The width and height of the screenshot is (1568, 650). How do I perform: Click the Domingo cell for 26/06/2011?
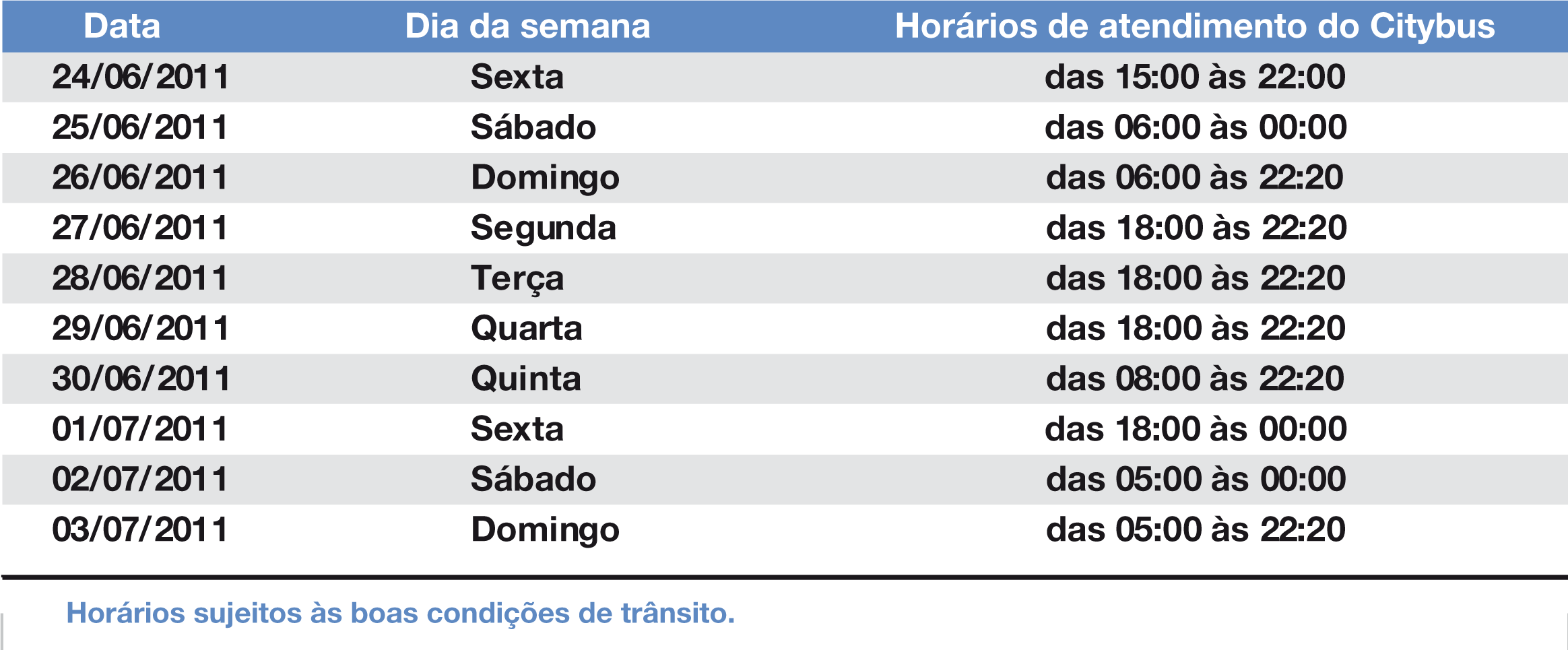pyautogui.click(x=545, y=178)
